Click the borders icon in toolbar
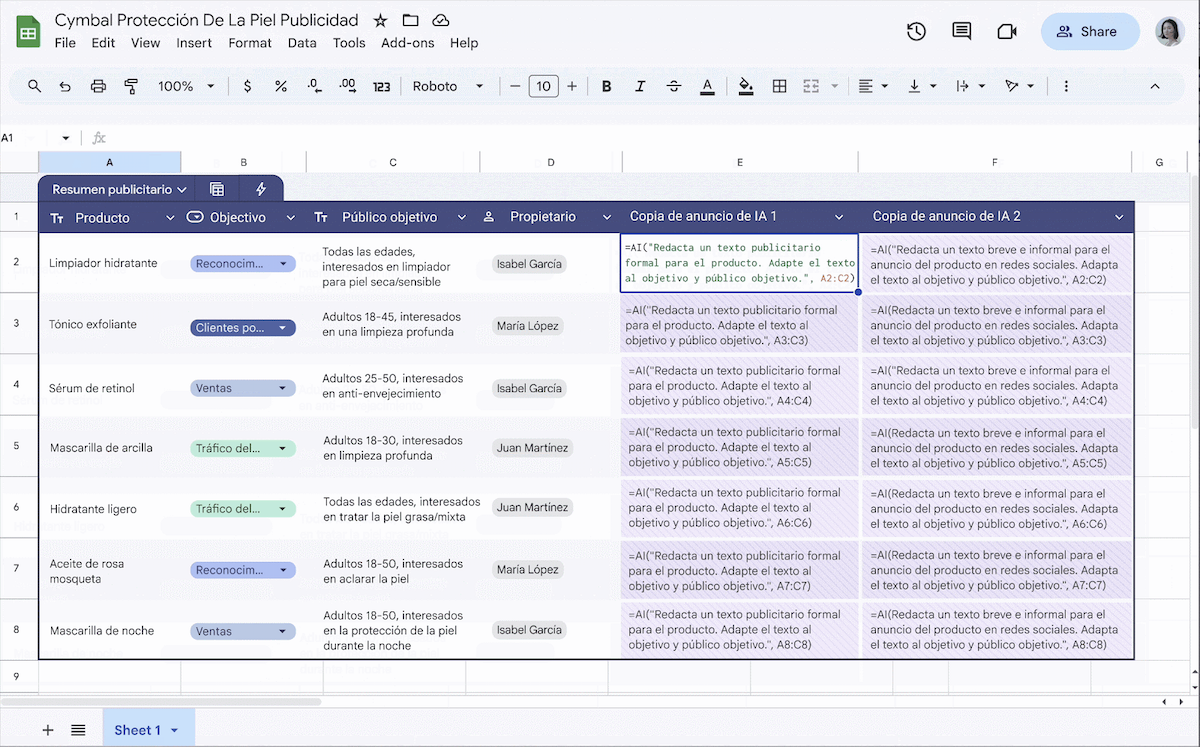 pyautogui.click(x=779, y=86)
